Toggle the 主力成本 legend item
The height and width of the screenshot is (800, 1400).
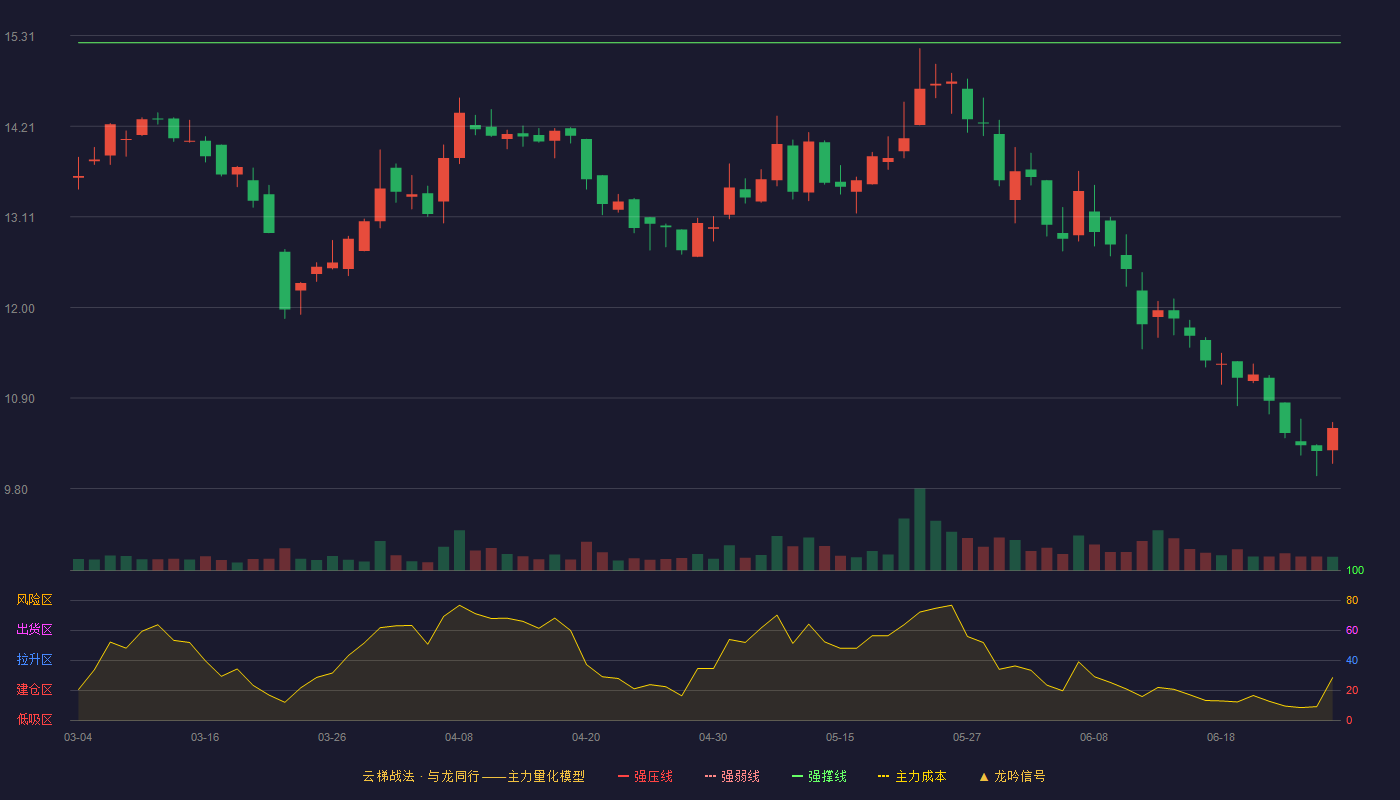[x=912, y=776]
